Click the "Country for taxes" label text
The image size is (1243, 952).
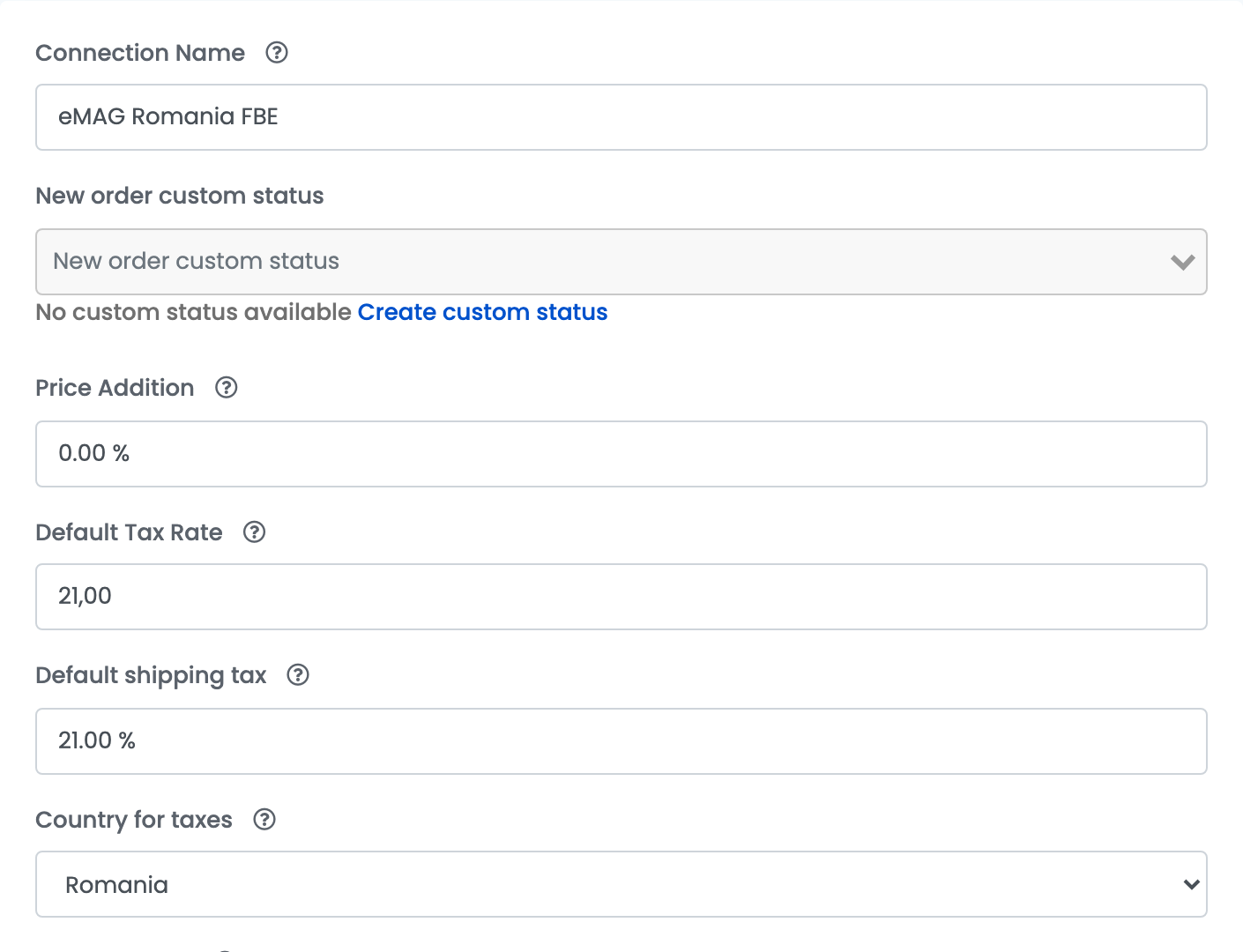coord(134,820)
